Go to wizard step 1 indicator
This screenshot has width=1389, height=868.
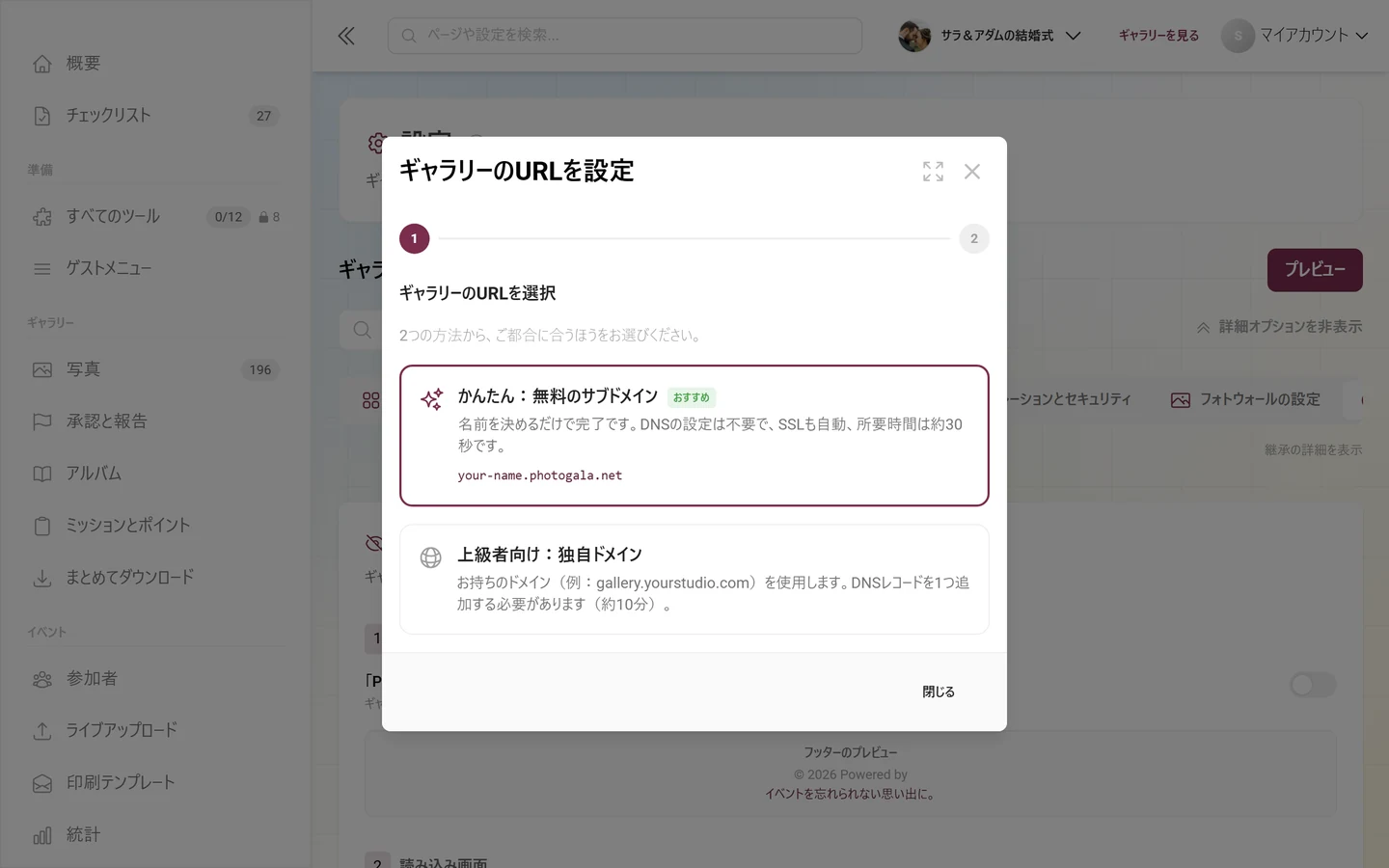[x=415, y=238]
